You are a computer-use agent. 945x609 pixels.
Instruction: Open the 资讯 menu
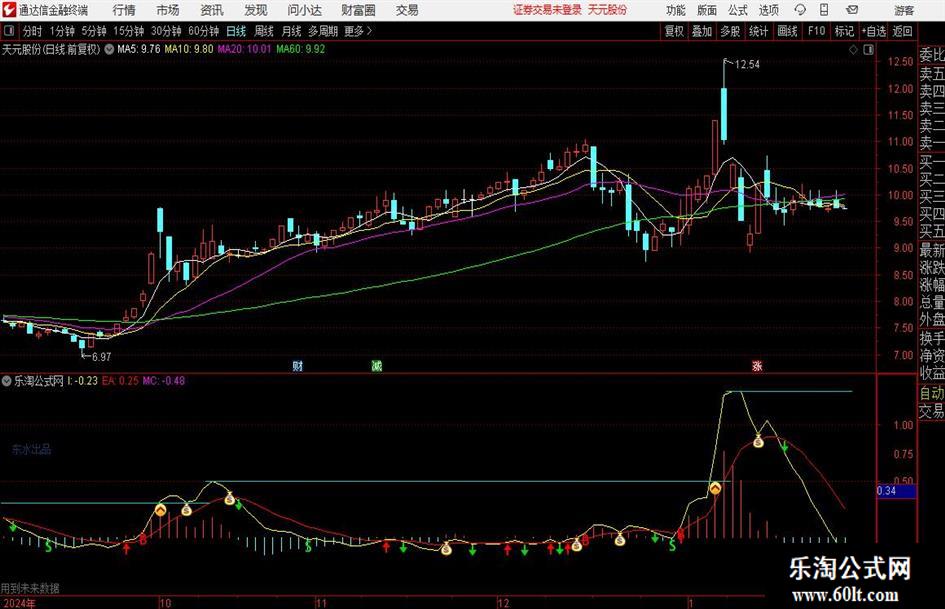pos(212,10)
